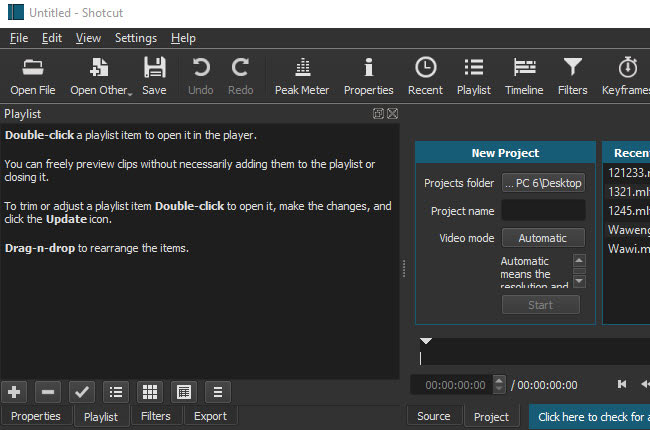Open the Recent panel from toolbar
This screenshot has width=650, height=430.
click(x=425, y=77)
